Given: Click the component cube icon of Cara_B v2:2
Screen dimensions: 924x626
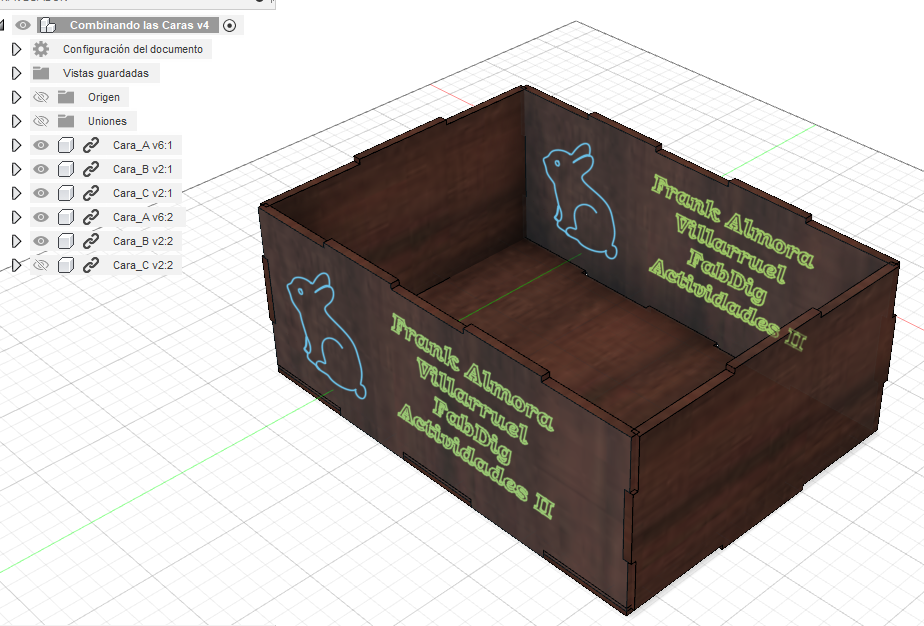Looking at the screenshot, I should (x=66, y=241).
